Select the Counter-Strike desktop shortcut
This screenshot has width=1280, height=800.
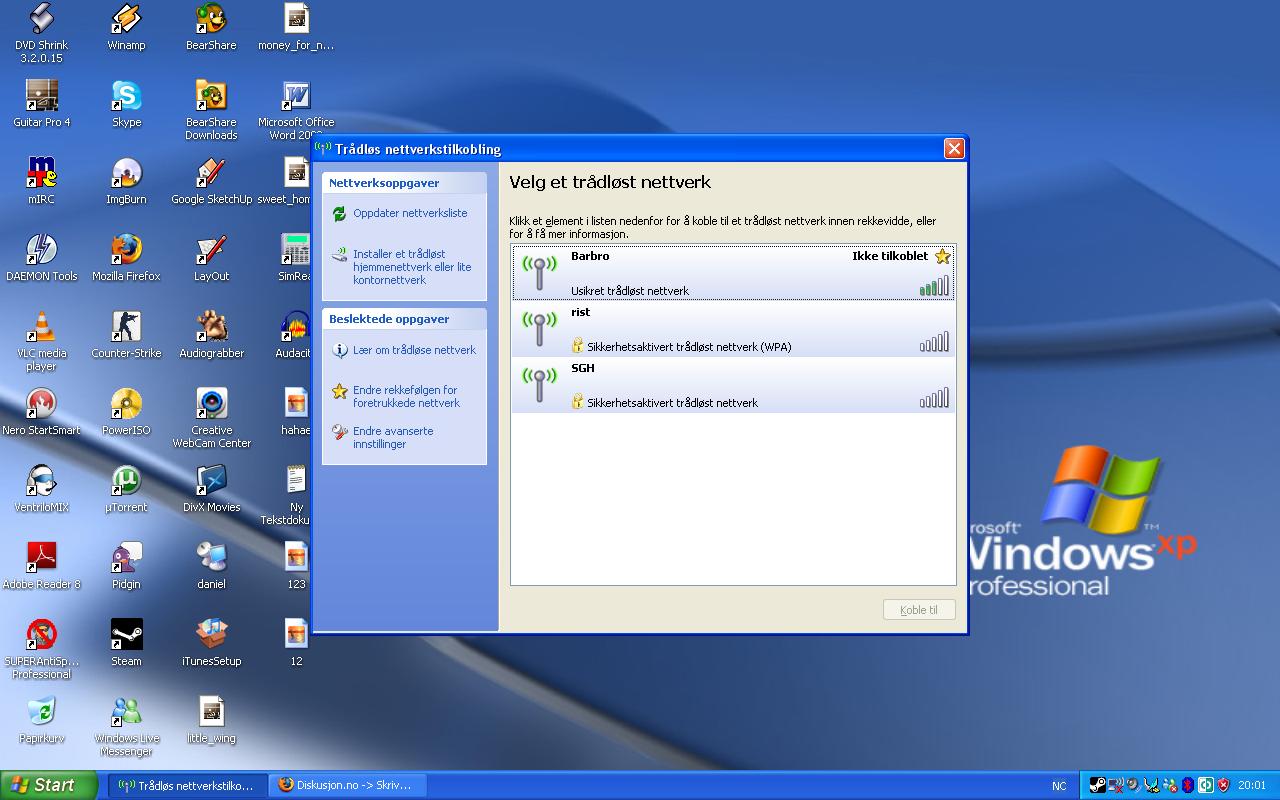(x=126, y=335)
